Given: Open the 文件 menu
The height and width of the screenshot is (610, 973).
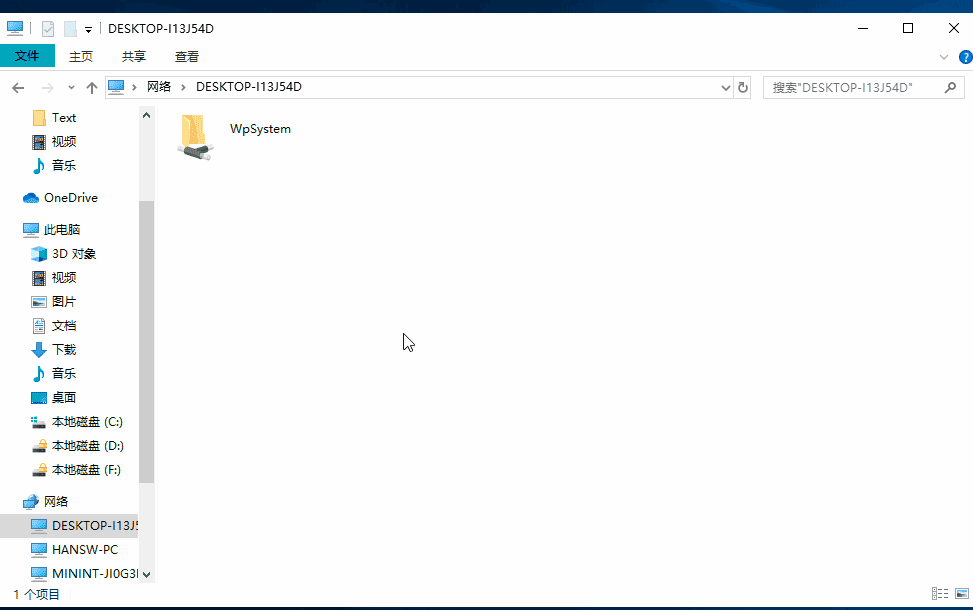Looking at the screenshot, I should [x=27, y=56].
